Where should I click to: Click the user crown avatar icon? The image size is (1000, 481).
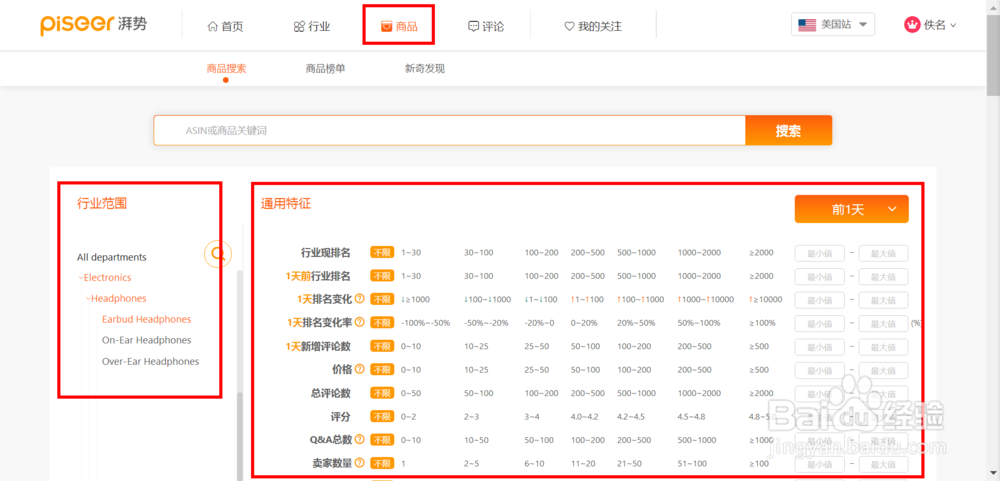coord(912,25)
